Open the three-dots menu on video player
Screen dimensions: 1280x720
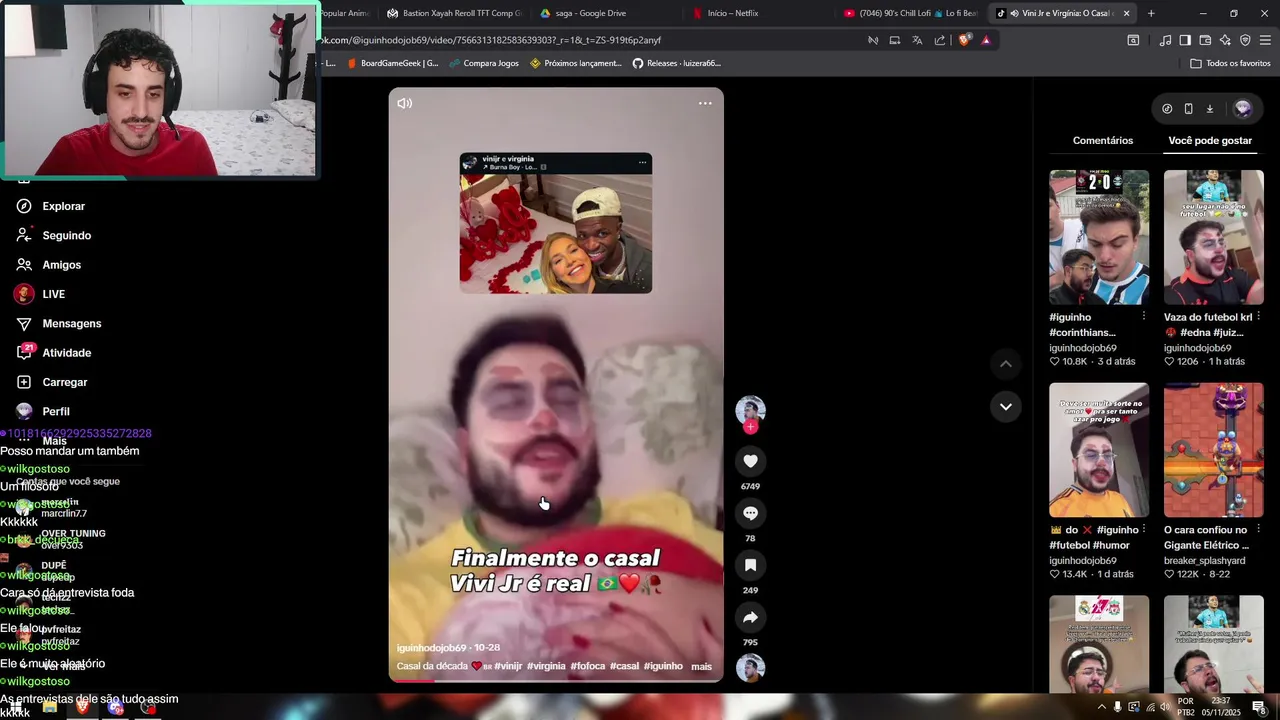[705, 103]
